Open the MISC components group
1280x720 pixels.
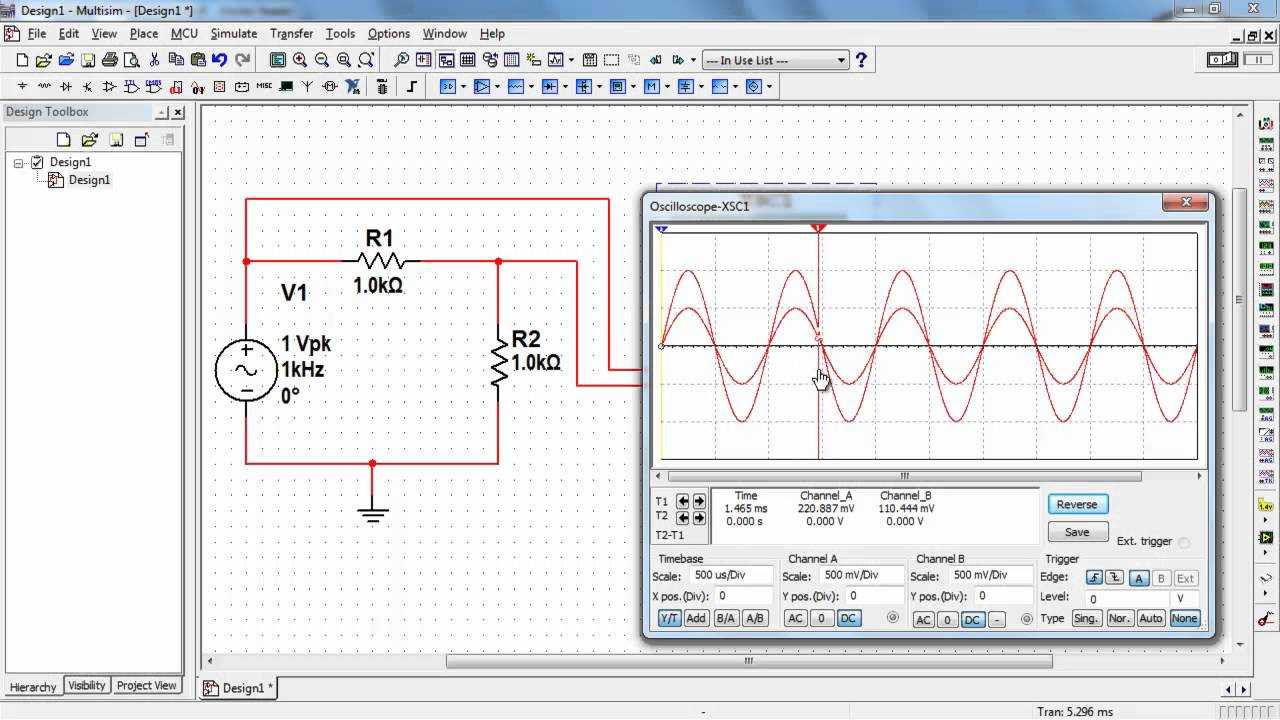[x=264, y=86]
